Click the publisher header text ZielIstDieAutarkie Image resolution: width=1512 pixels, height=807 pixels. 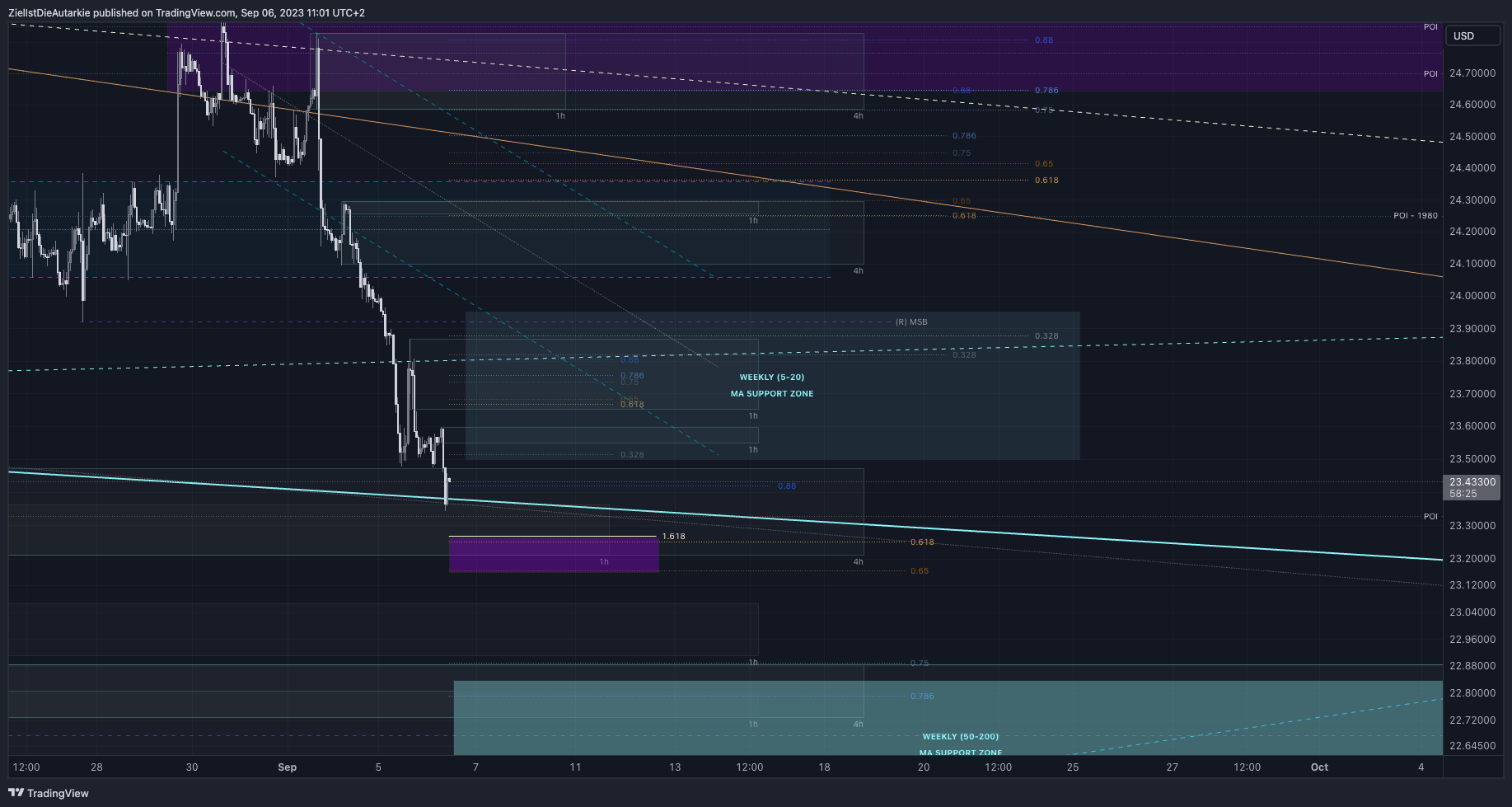pyautogui.click(x=49, y=12)
